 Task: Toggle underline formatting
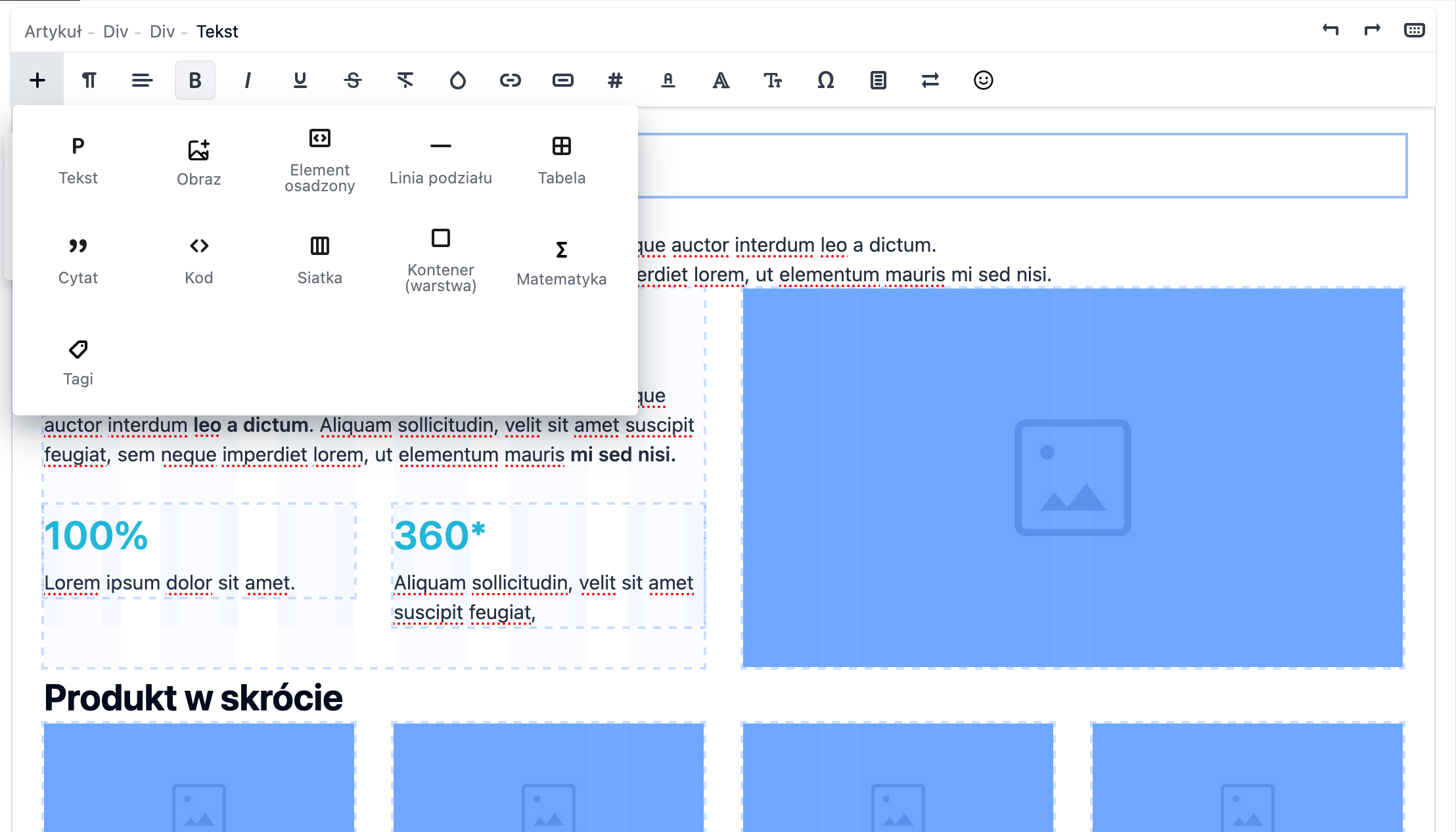point(300,80)
